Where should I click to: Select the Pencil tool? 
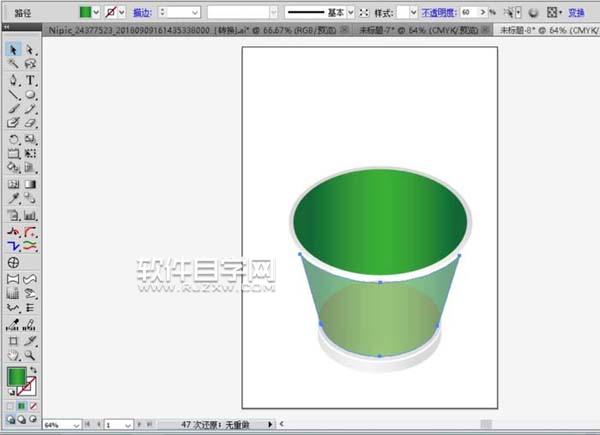point(30,109)
